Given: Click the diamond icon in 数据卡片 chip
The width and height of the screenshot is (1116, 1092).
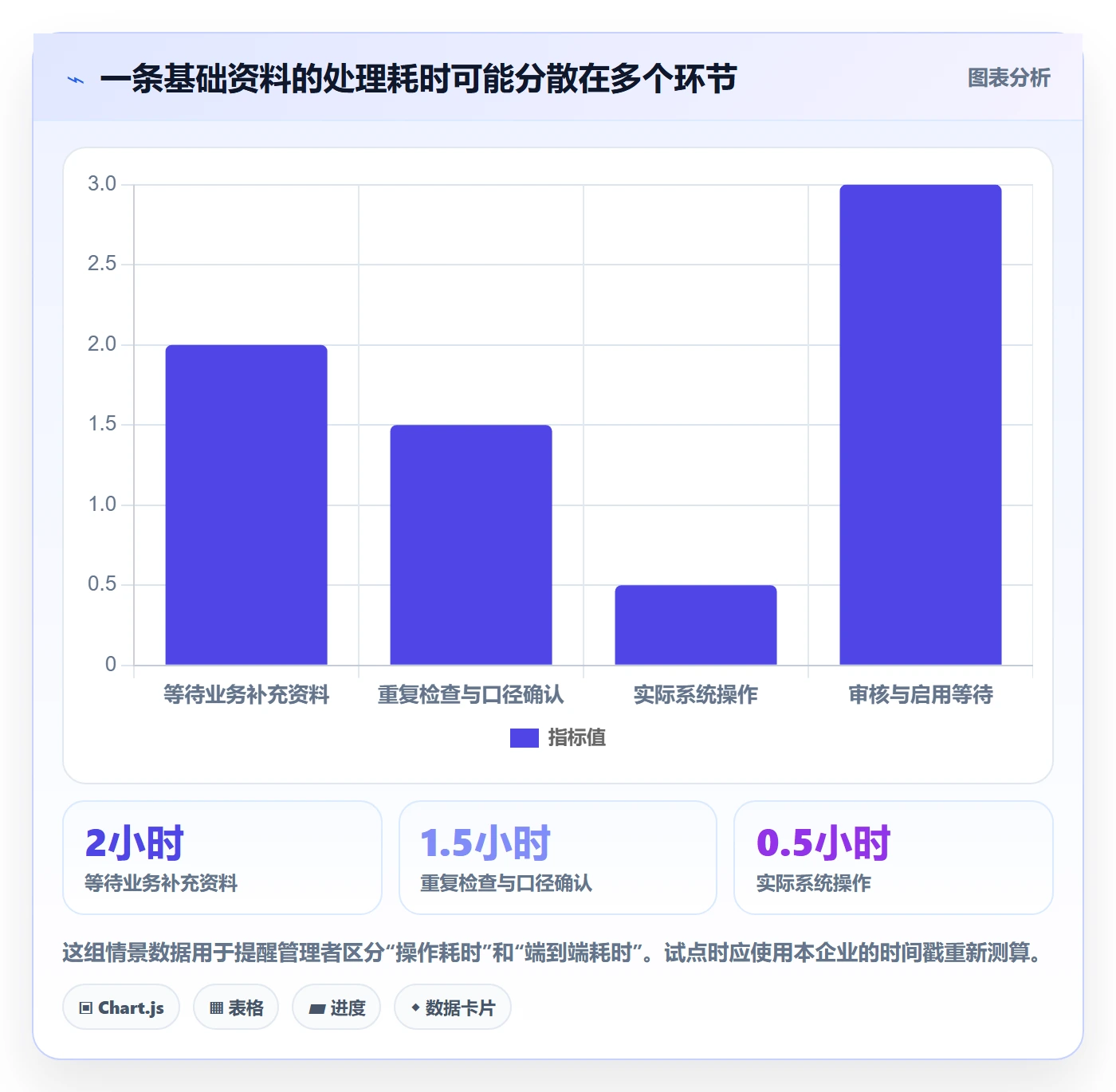Looking at the screenshot, I should tap(415, 1008).
